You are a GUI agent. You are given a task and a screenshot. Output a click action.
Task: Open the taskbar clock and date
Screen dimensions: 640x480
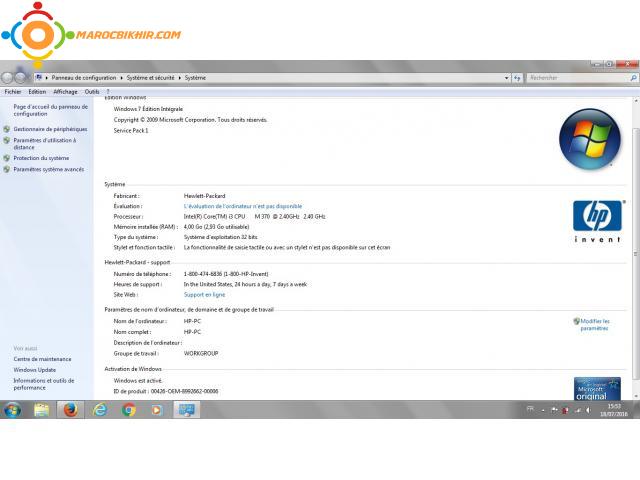[x=613, y=410]
